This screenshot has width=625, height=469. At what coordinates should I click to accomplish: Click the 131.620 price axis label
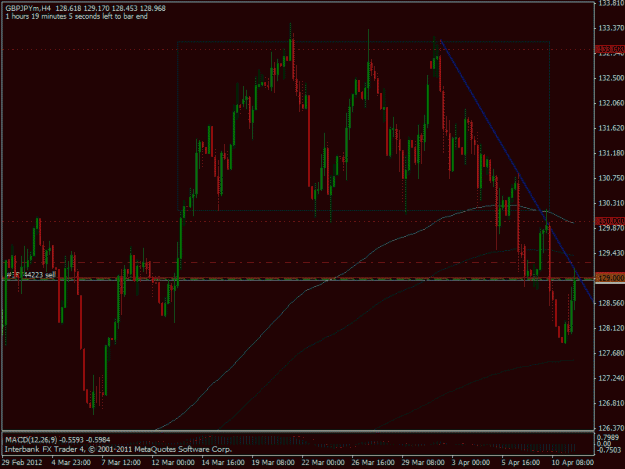[x=611, y=128]
